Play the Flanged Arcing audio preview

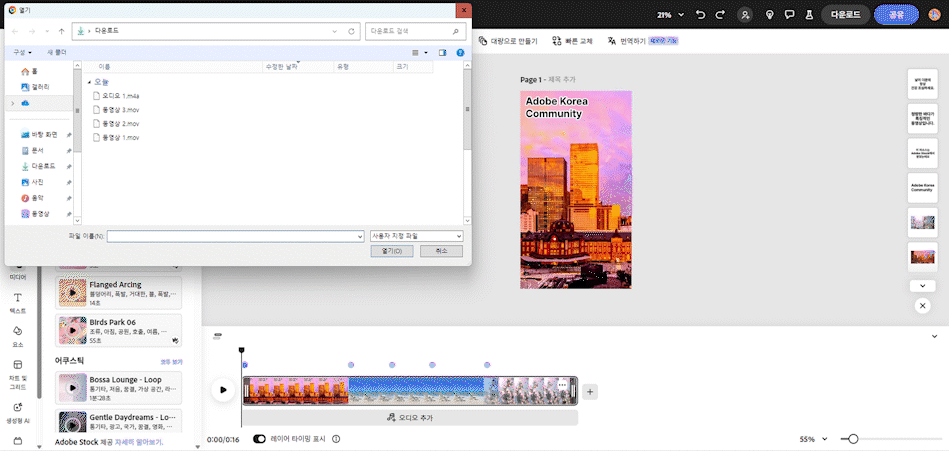click(73, 293)
